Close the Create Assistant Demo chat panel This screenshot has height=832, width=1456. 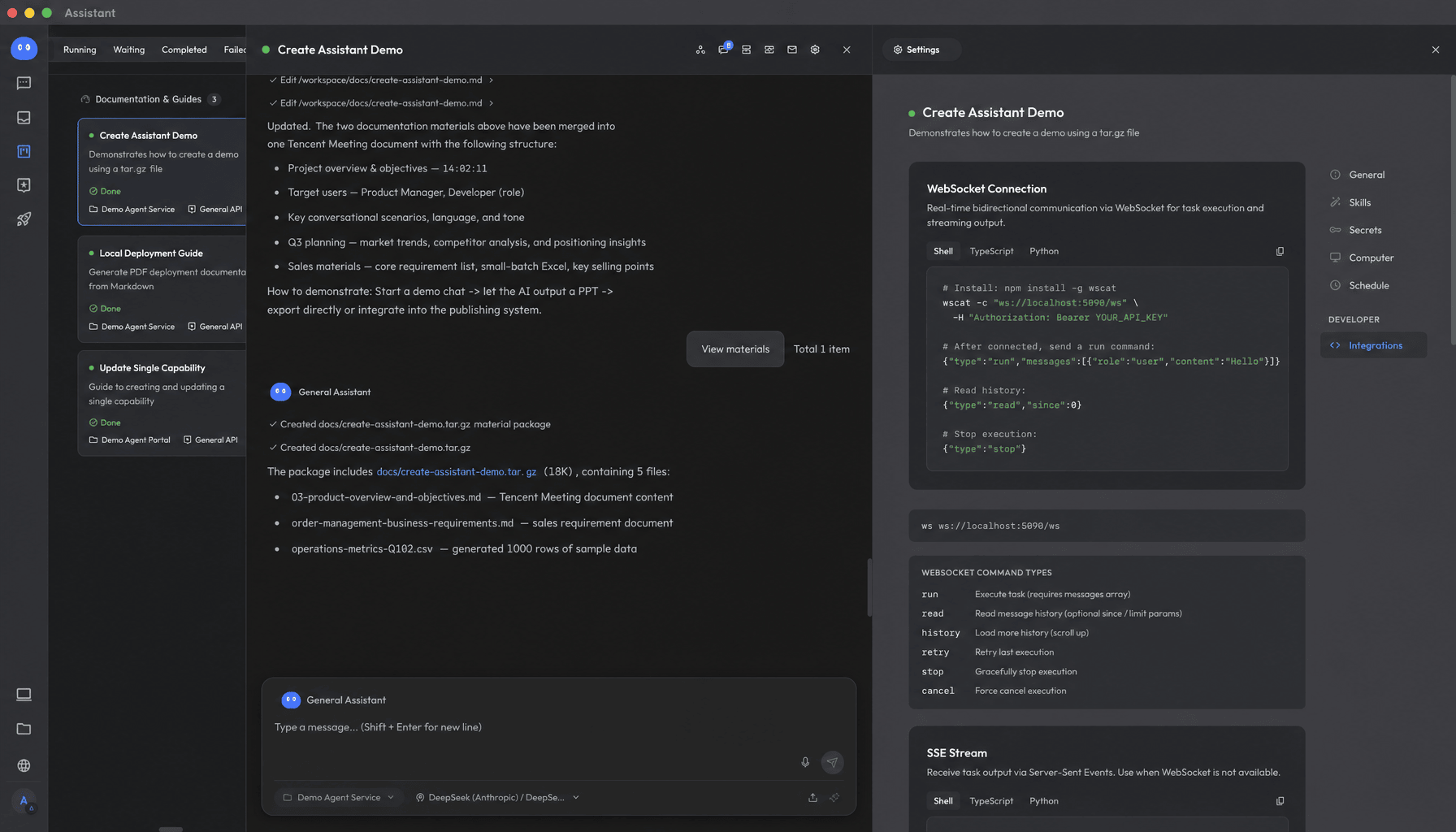tap(847, 50)
